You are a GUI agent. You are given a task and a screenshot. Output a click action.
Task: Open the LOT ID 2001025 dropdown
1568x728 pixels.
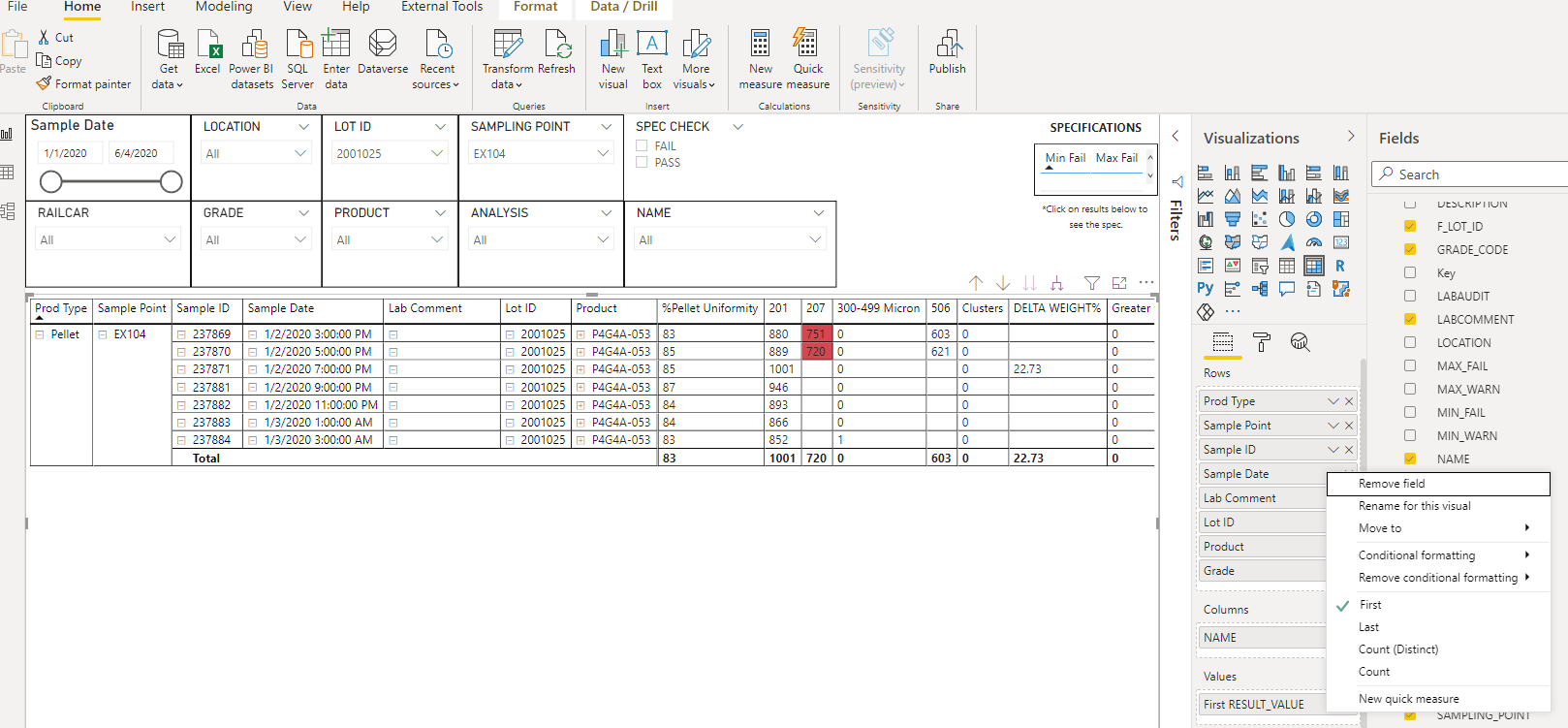[390, 153]
